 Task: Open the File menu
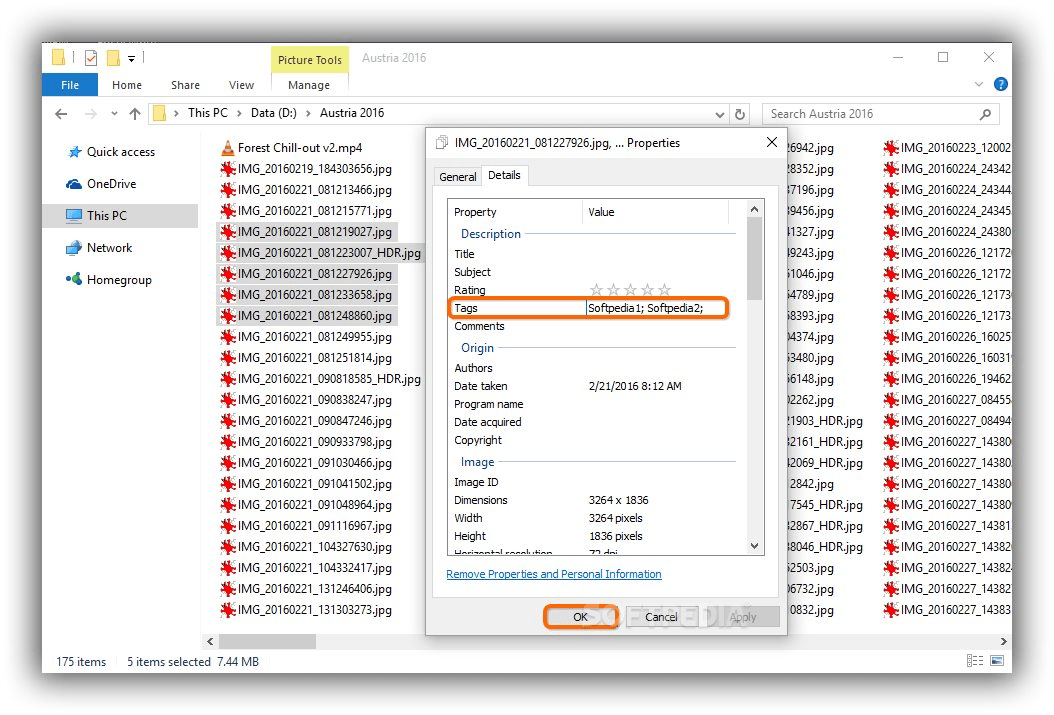pyautogui.click(x=70, y=85)
